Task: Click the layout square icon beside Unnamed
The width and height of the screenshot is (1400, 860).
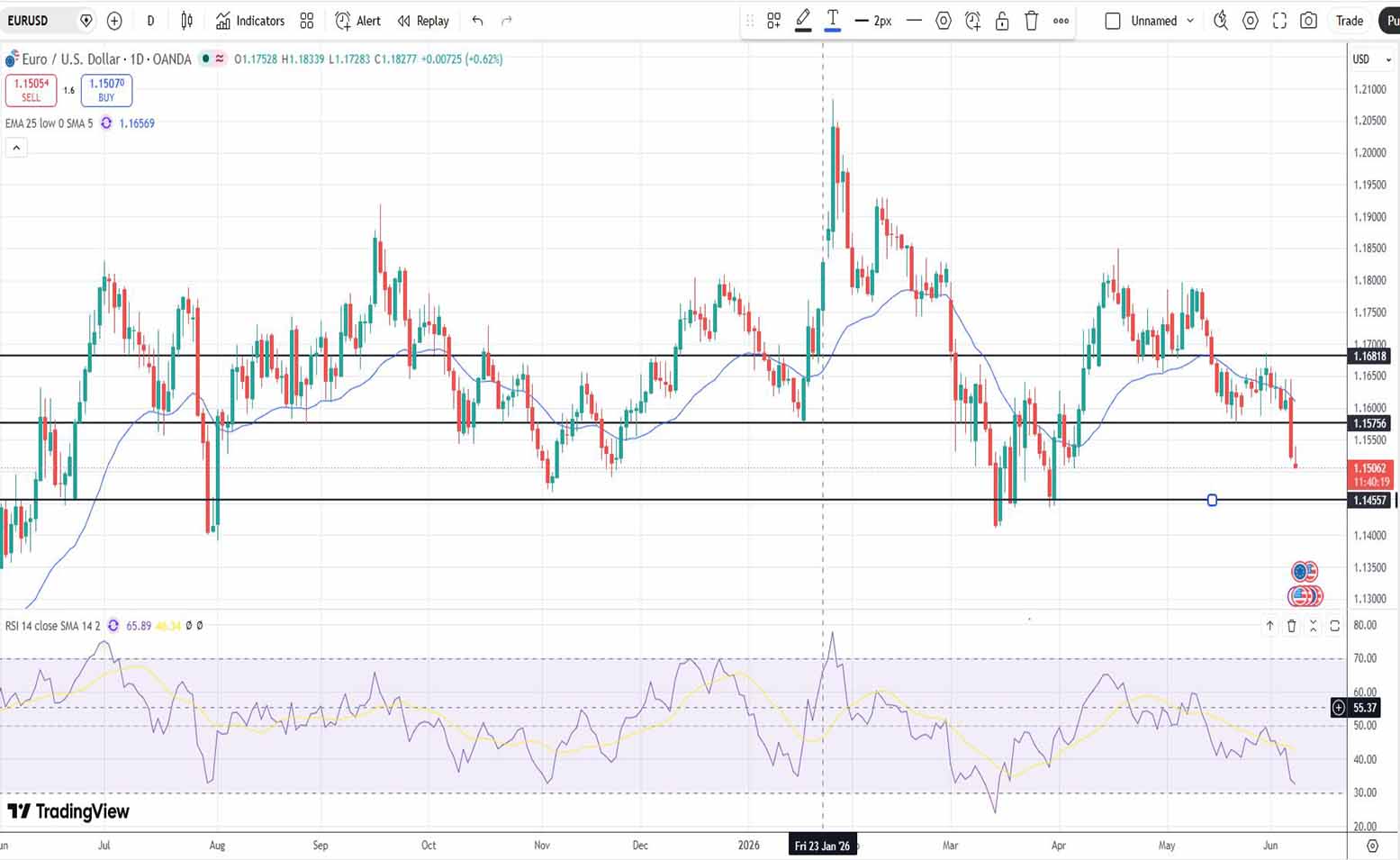Action: pyautogui.click(x=1113, y=20)
